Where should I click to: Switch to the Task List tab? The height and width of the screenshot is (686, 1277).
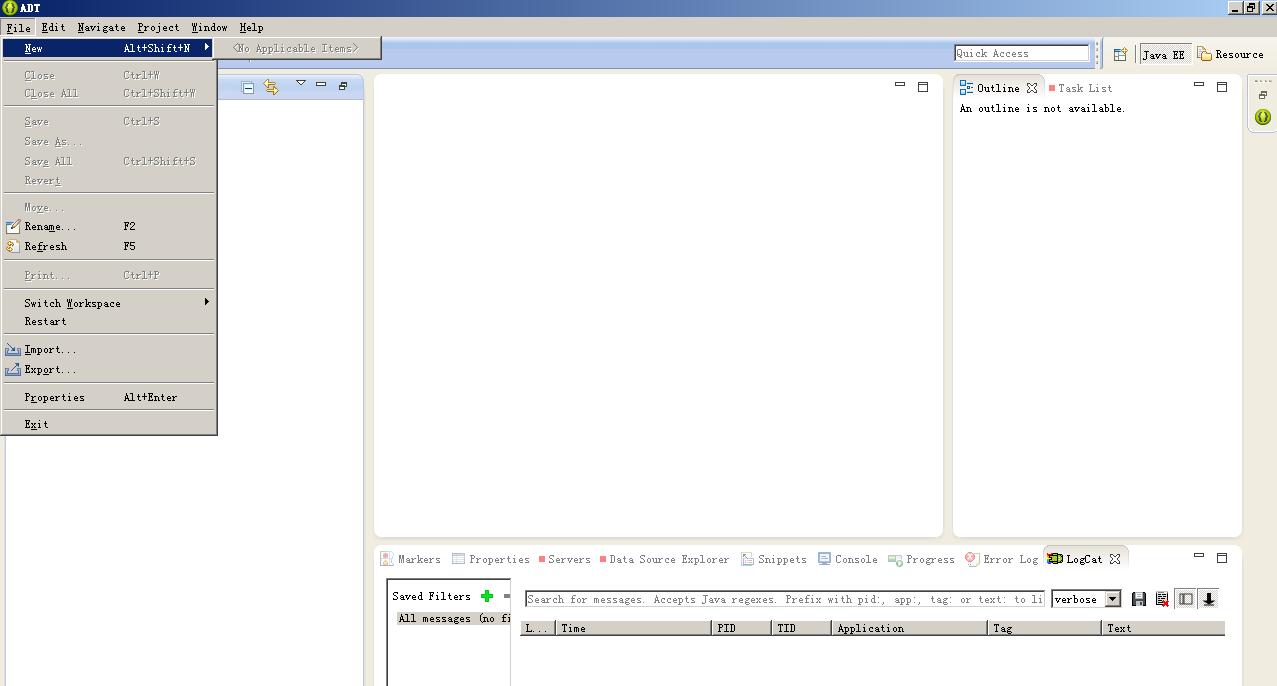coord(1080,88)
